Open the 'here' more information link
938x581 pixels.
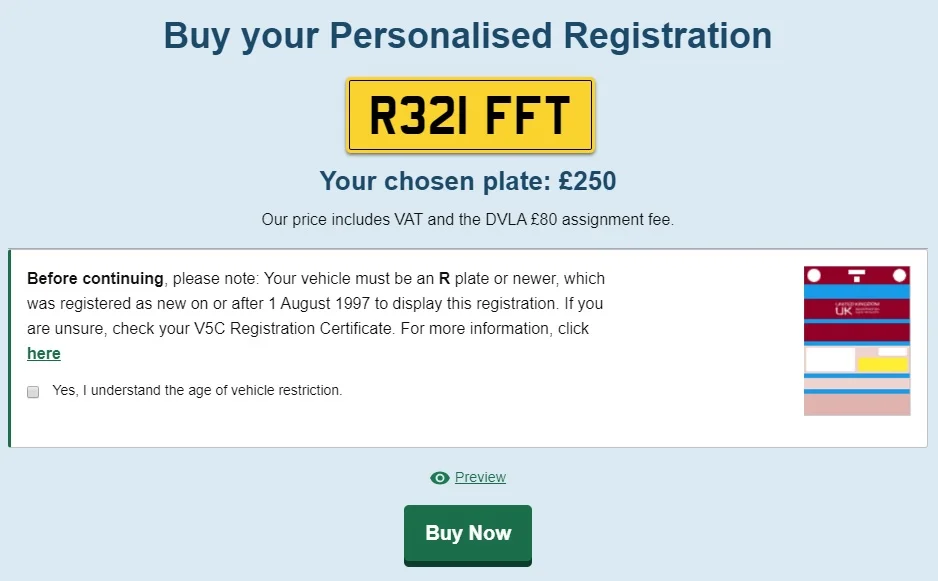click(44, 354)
